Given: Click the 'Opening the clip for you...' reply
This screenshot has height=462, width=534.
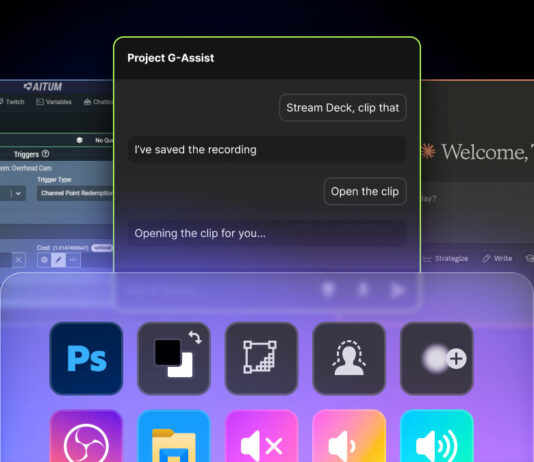Looking at the screenshot, I should click(267, 233).
